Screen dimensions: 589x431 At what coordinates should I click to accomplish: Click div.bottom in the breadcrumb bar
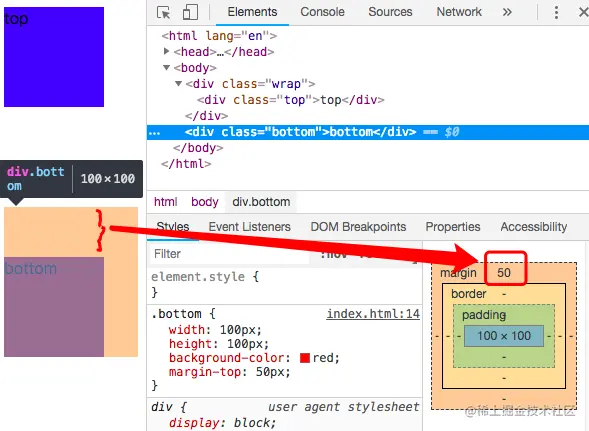[x=261, y=202]
